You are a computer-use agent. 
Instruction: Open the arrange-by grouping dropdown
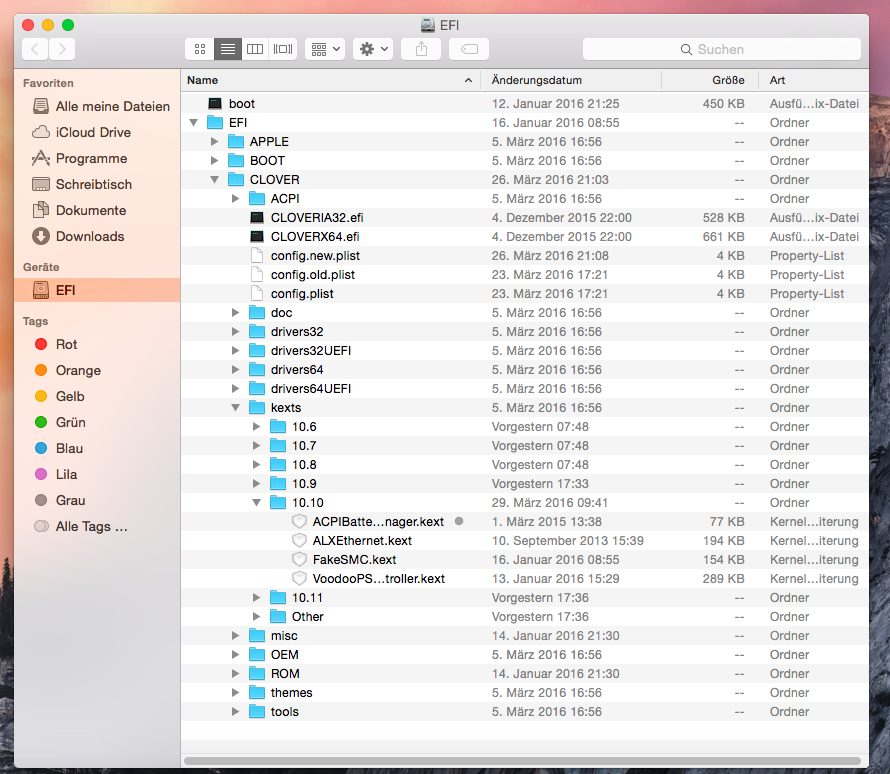coord(325,49)
